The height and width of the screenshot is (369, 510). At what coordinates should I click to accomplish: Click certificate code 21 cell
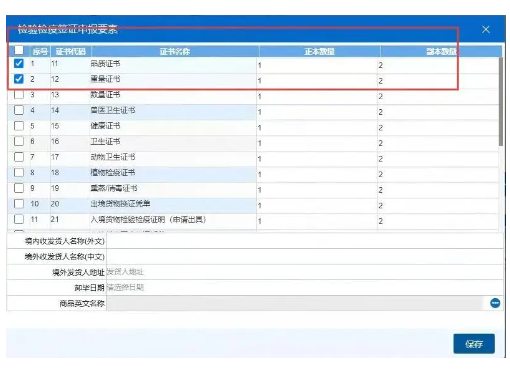tap(70, 220)
